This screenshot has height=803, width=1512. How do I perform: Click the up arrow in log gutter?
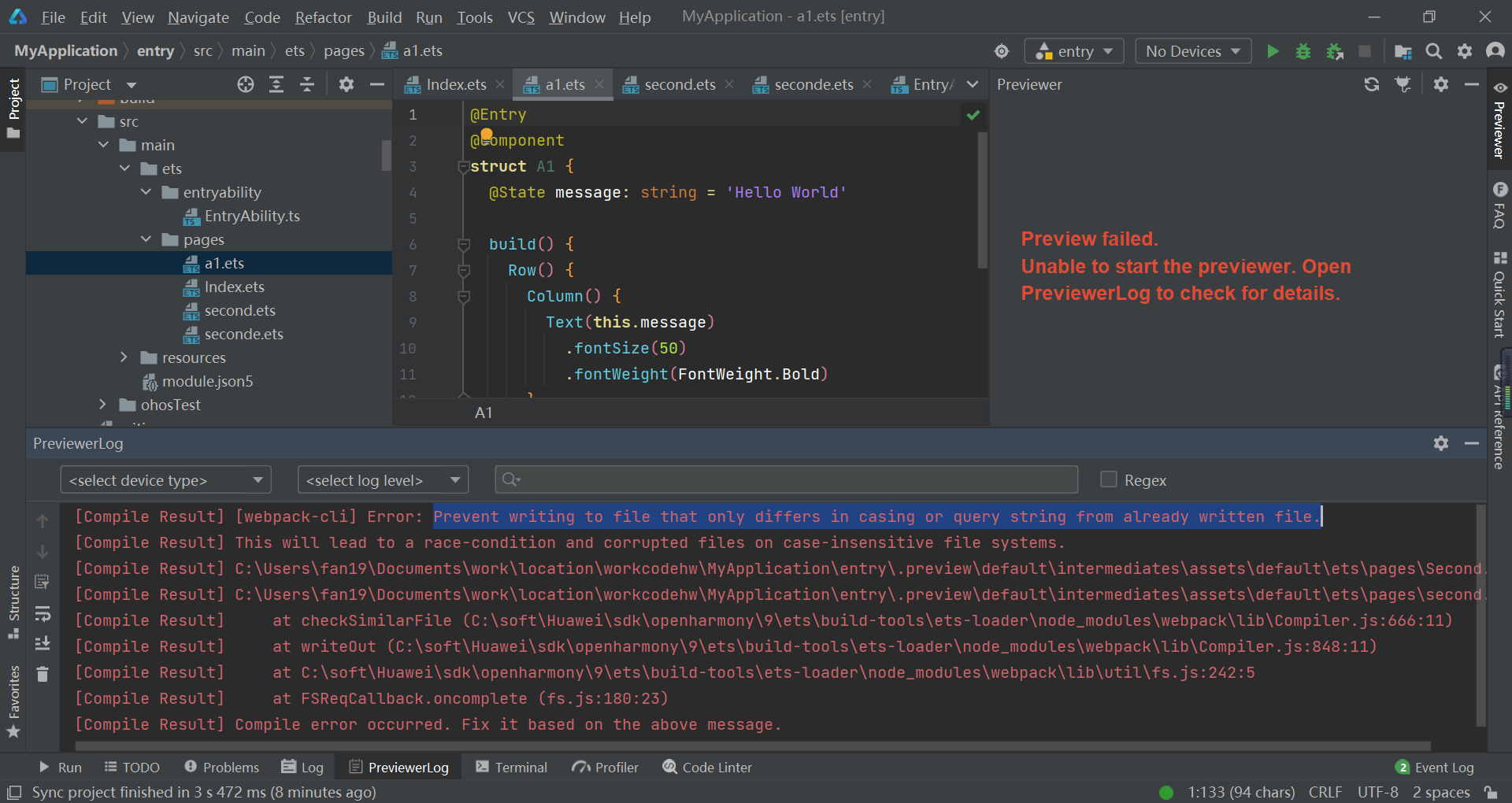43,521
